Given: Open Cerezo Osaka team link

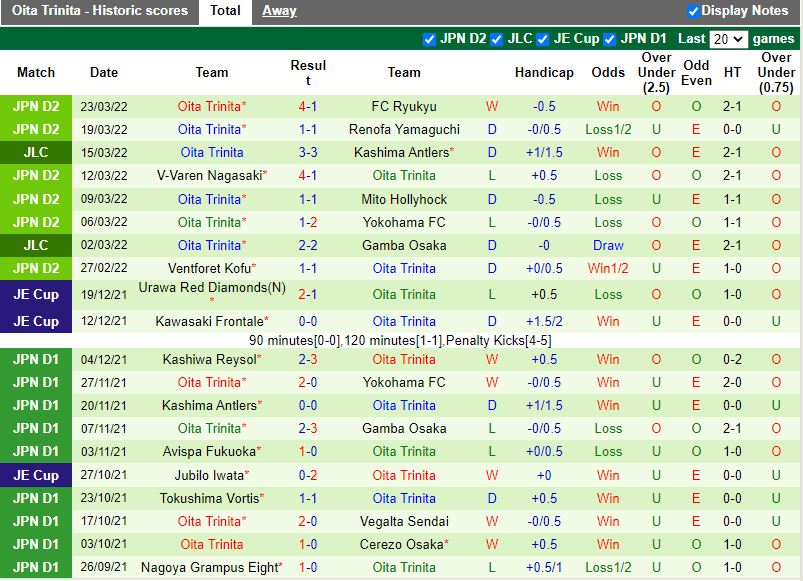Looking at the screenshot, I should click(404, 545).
